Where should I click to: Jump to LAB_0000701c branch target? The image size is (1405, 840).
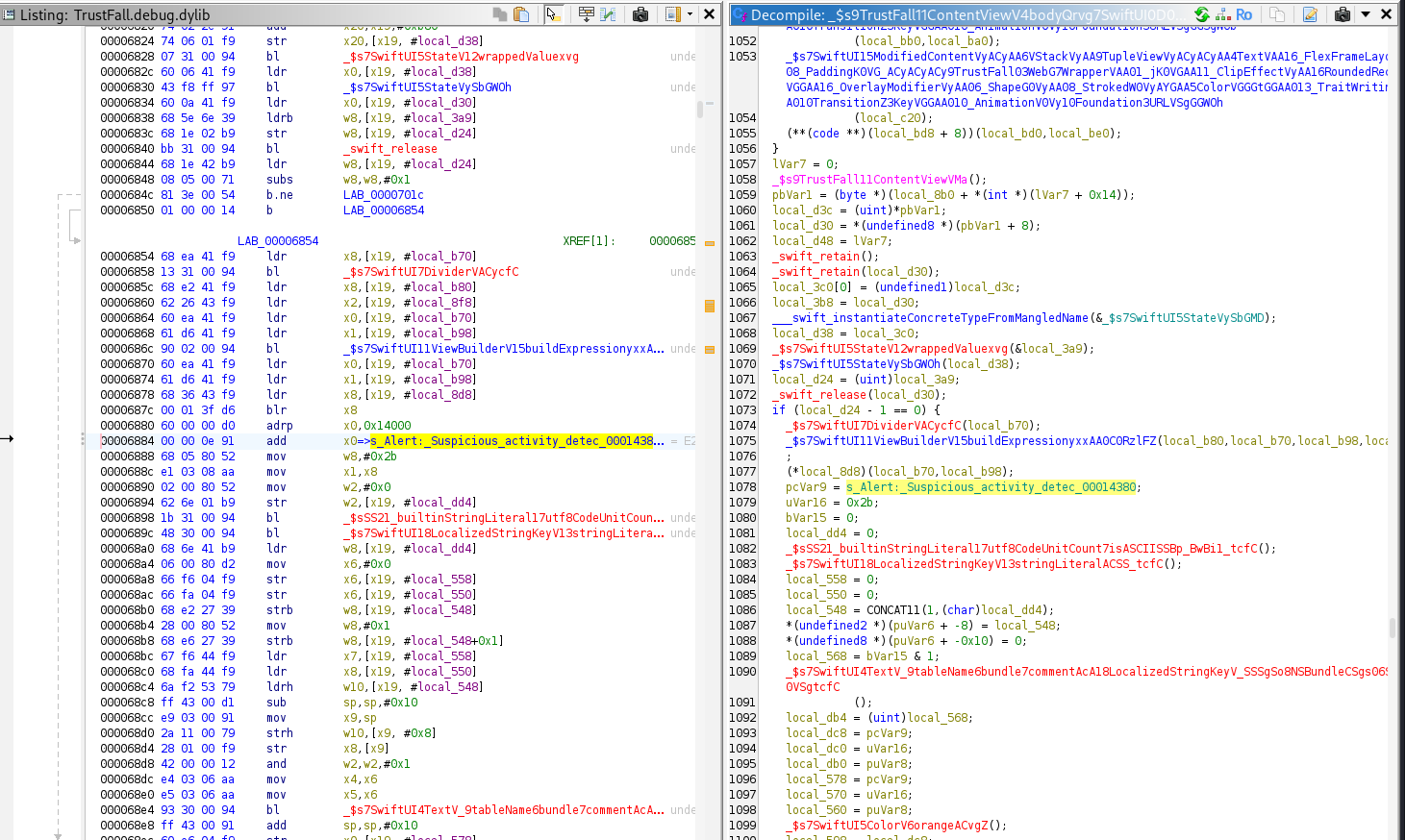point(383,195)
